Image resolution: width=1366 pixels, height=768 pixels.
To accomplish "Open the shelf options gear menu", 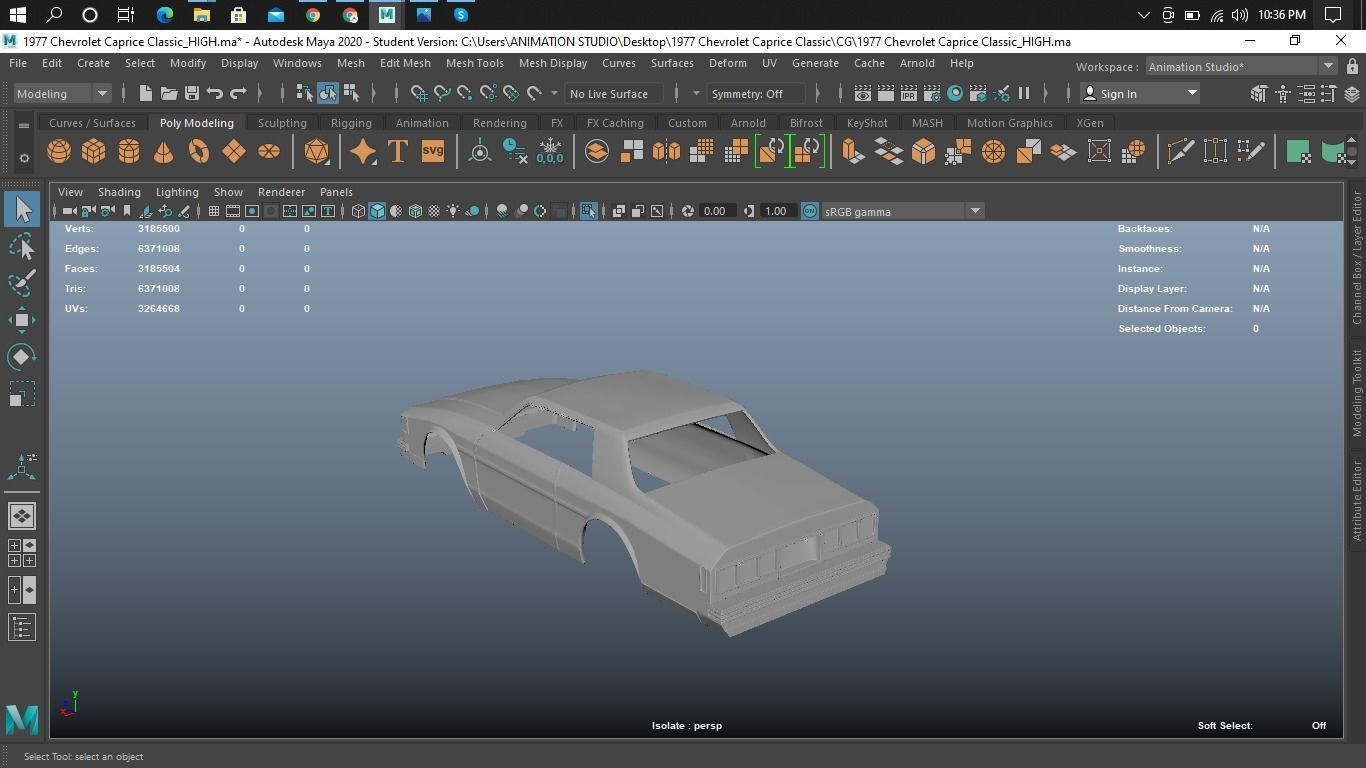I will 24,158.
